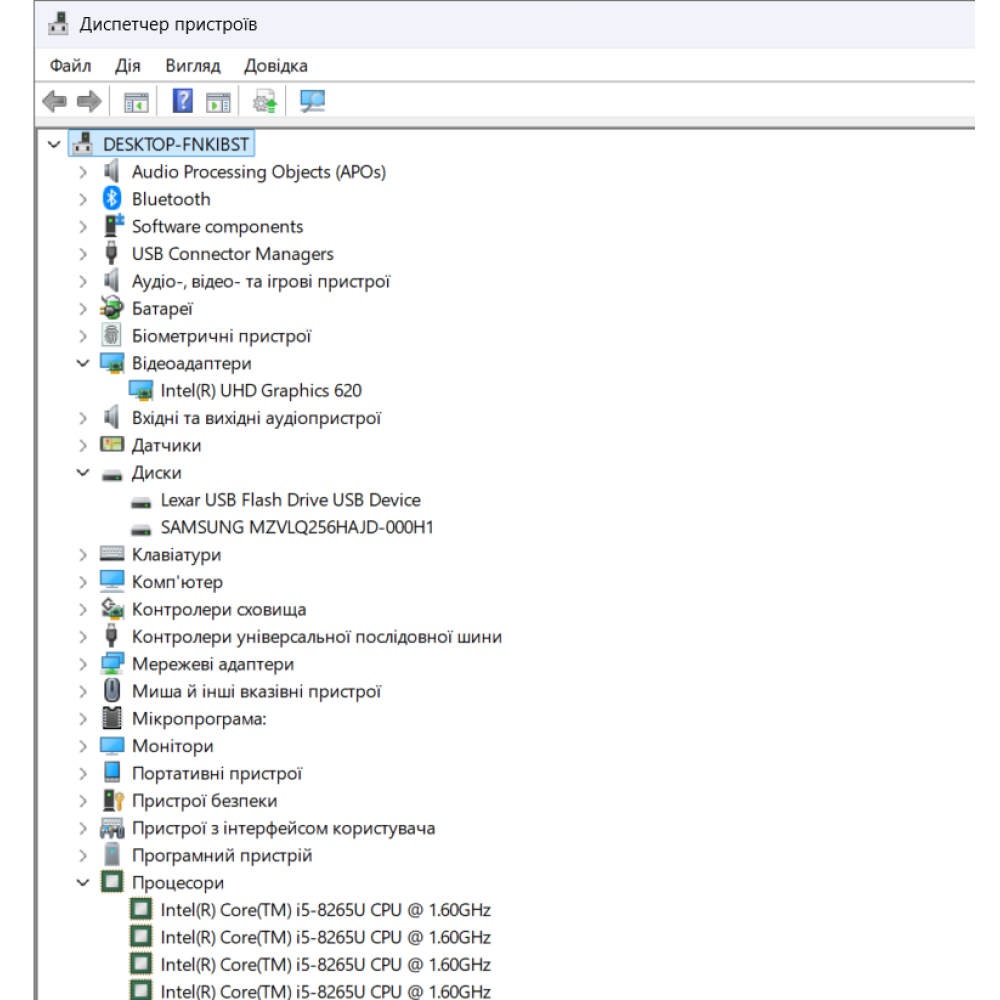Expand the Мережеві адаптери category
Screen dimensions: 1000x1000
[83, 665]
